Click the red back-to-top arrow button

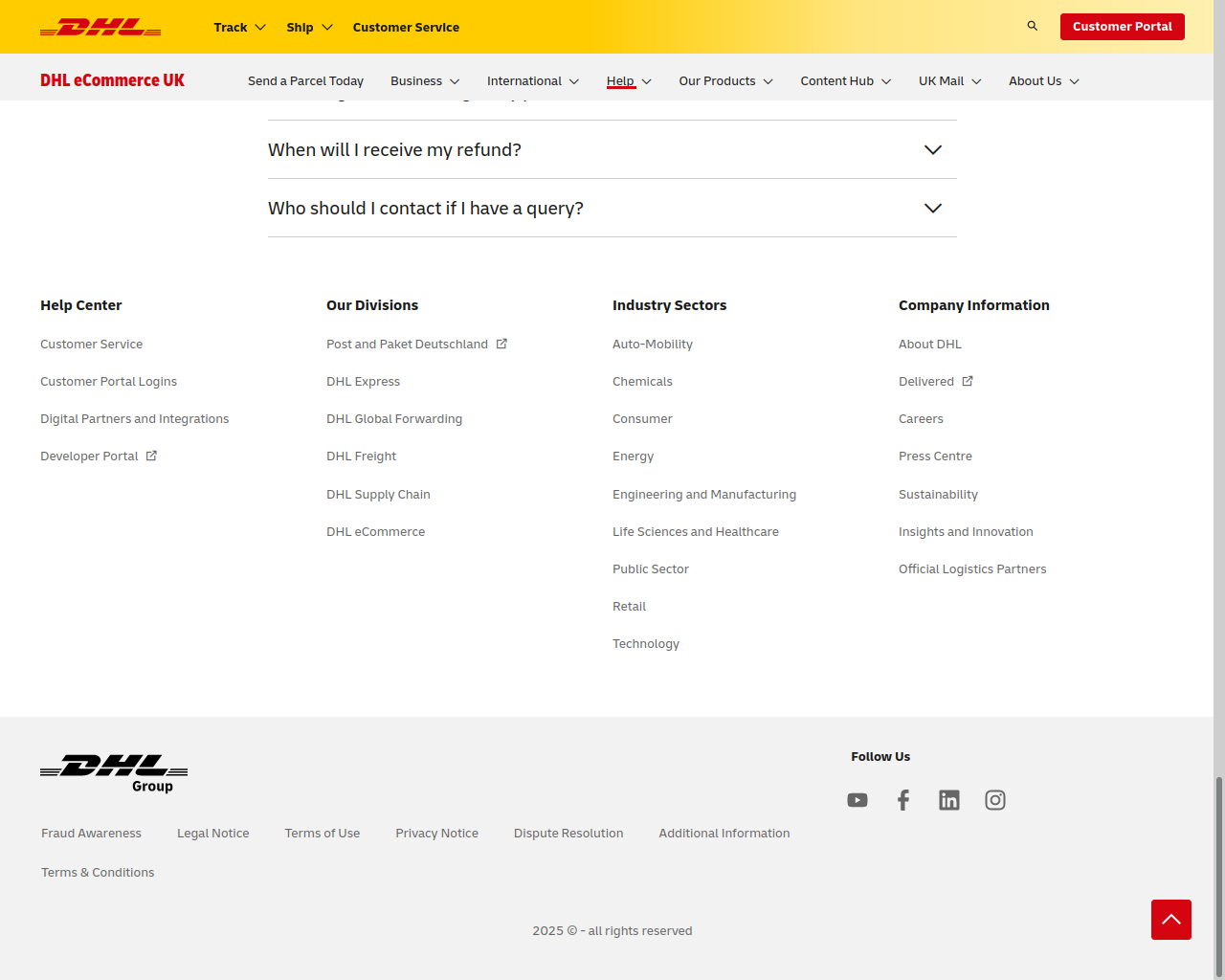pyautogui.click(x=1171, y=920)
